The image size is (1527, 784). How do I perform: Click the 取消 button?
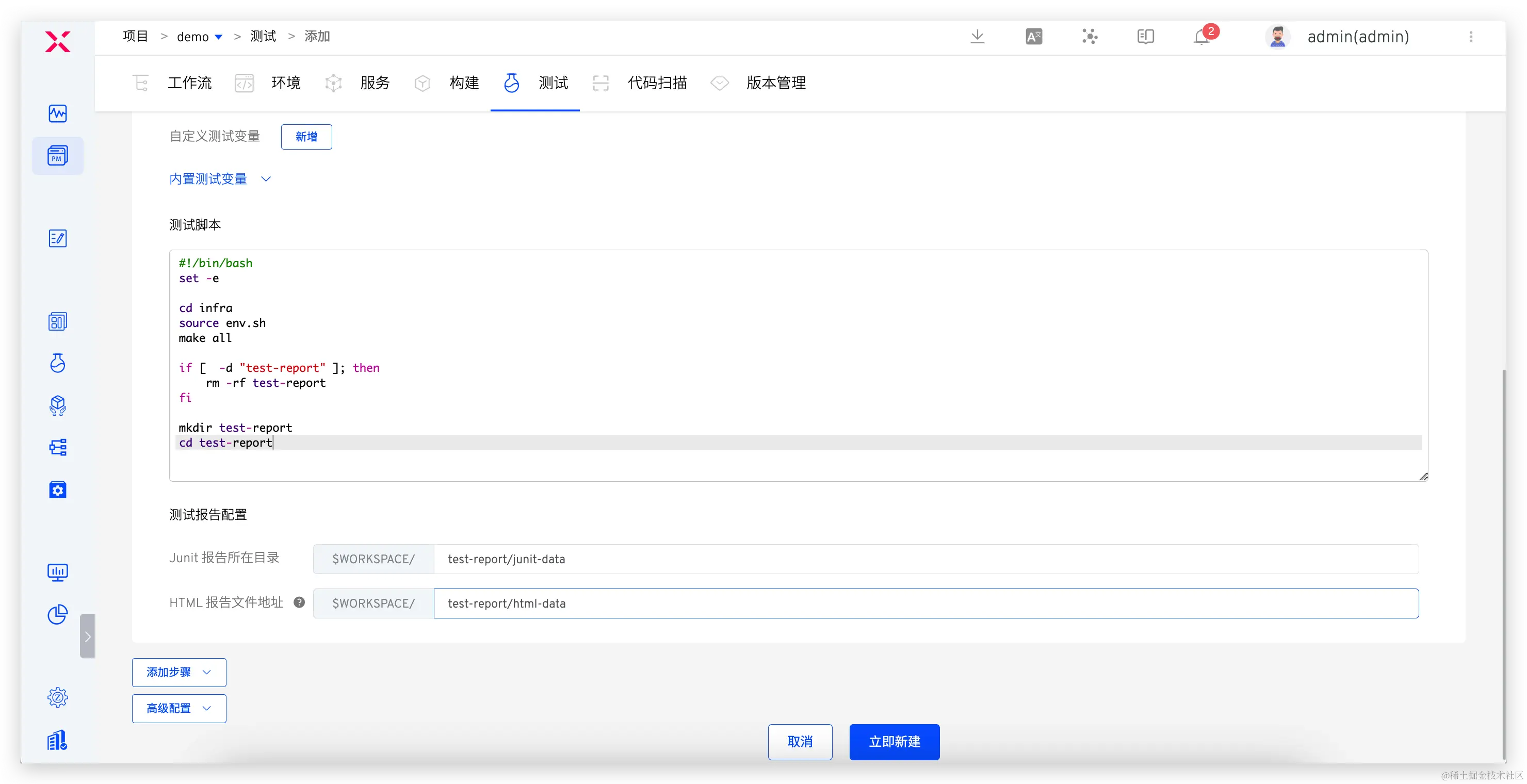[x=800, y=741]
